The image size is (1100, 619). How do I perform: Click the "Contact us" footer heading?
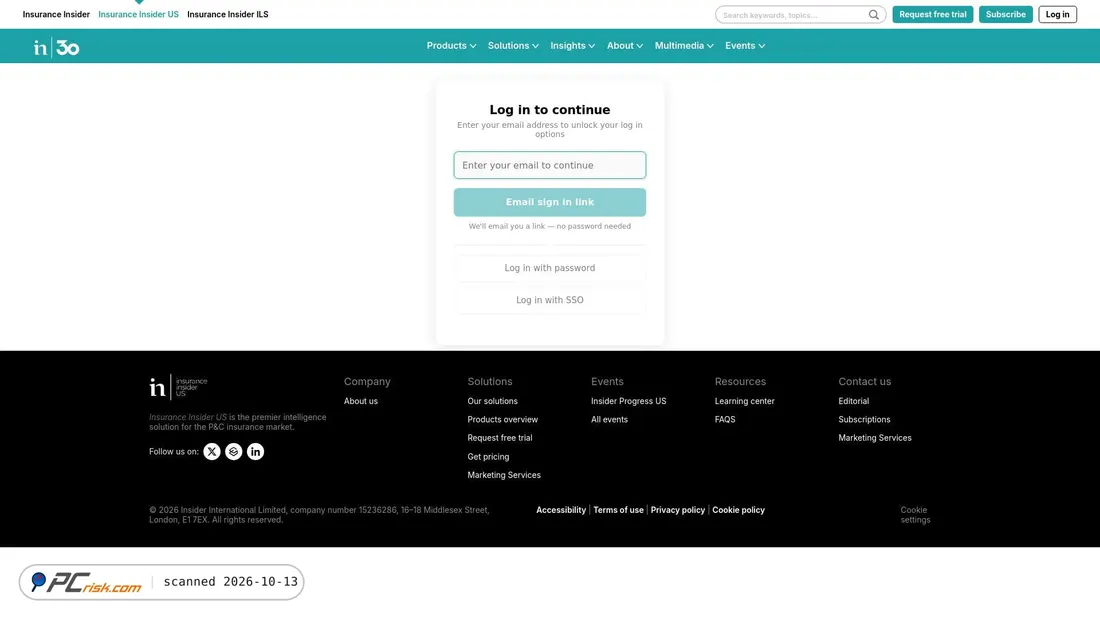click(x=864, y=382)
